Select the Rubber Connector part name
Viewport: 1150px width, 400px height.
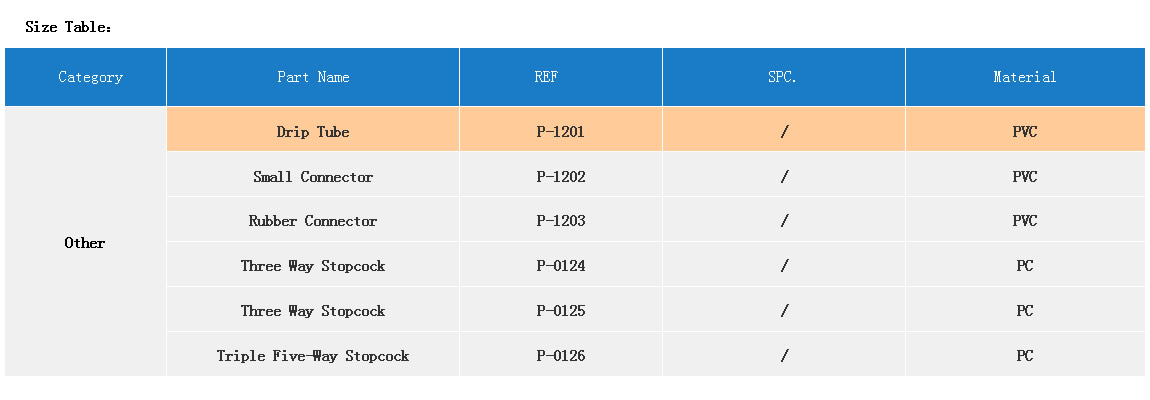coord(313,221)
